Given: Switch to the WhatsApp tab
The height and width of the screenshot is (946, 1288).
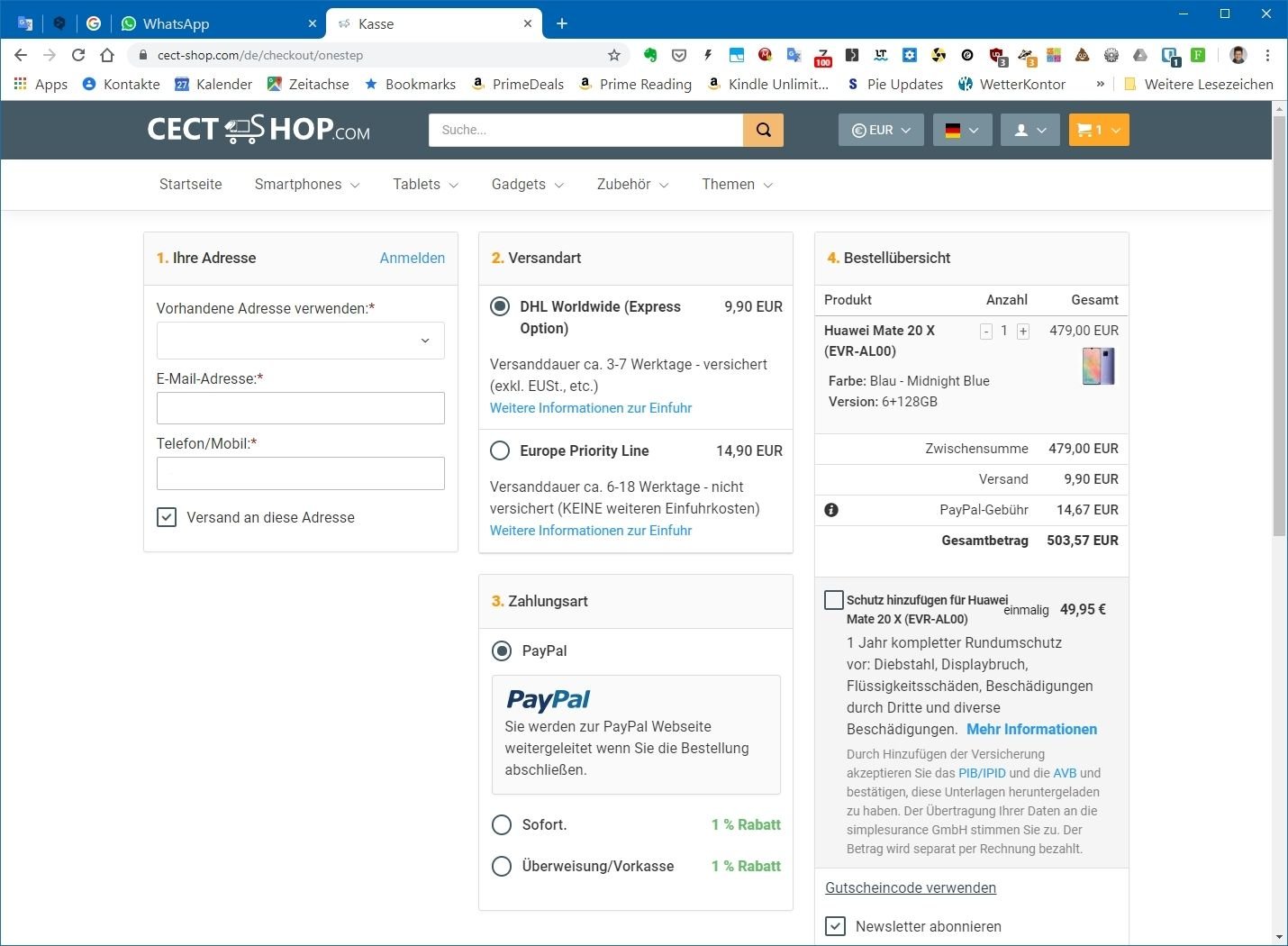Looking at the screenshot, I should [x=217, y=23].
